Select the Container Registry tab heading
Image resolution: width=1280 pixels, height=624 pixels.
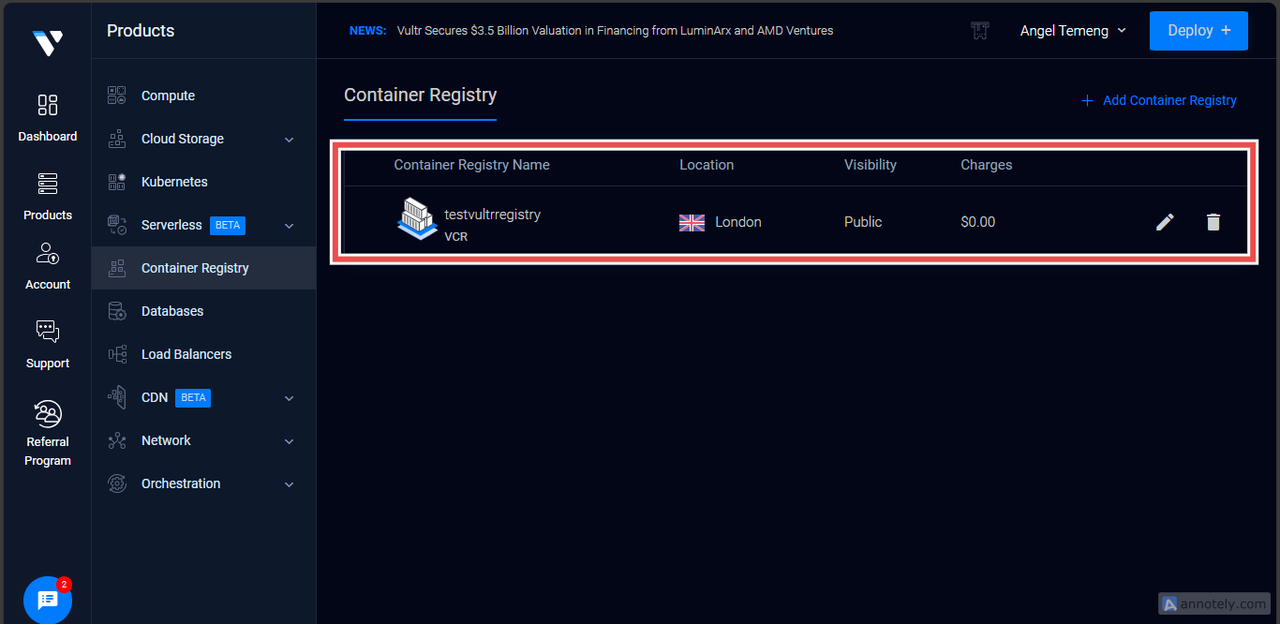pyautogui.click(x=420, y=96)
